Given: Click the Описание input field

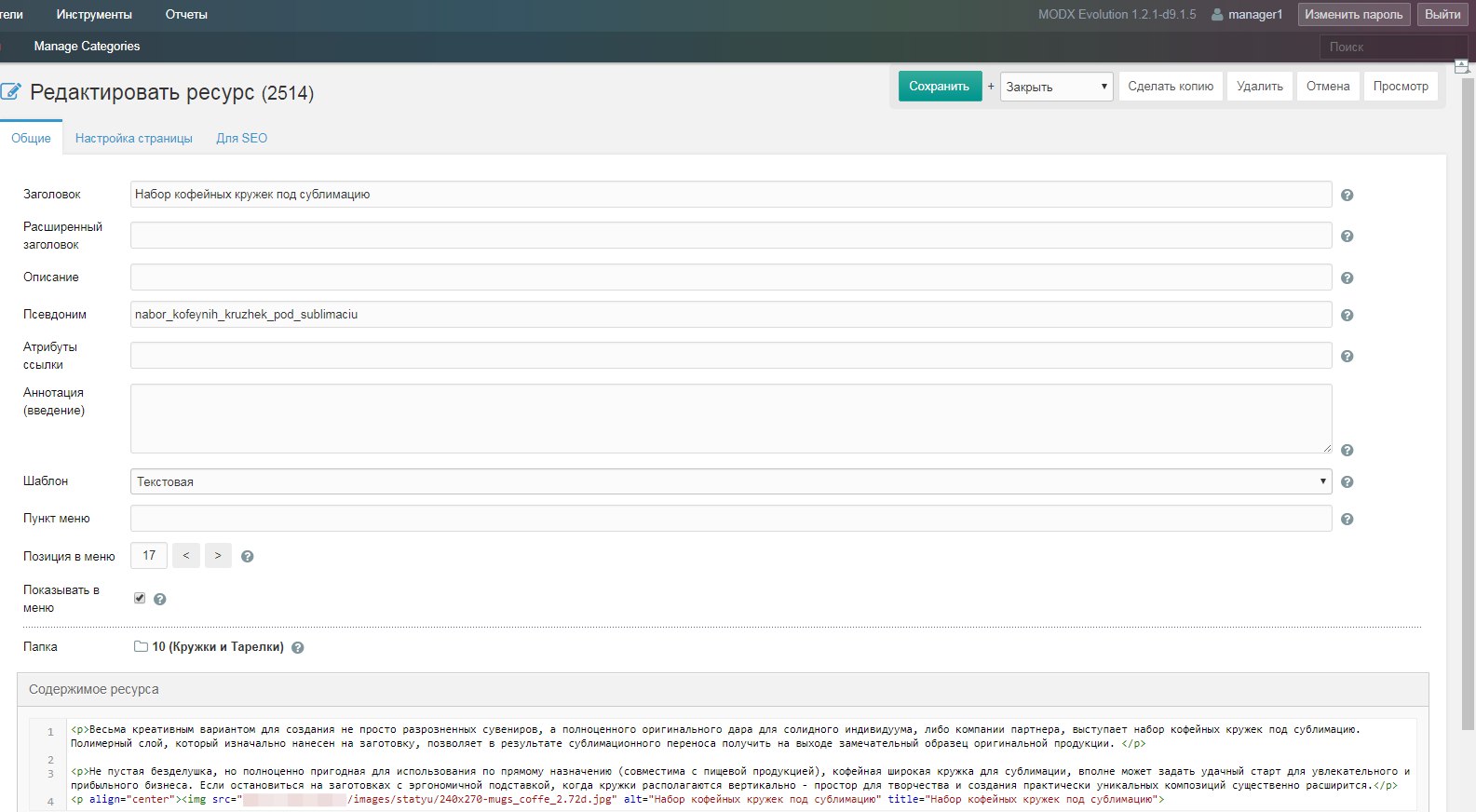Looking at the screenshot, I should (731, 277).
